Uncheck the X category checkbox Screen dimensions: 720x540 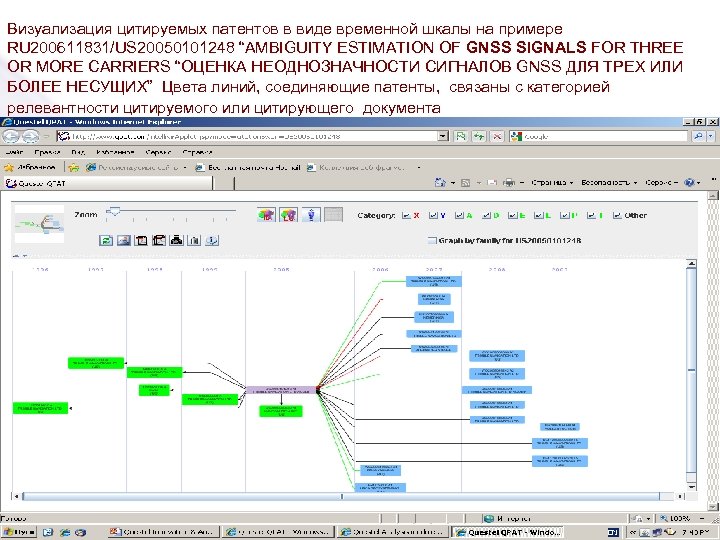406,215
